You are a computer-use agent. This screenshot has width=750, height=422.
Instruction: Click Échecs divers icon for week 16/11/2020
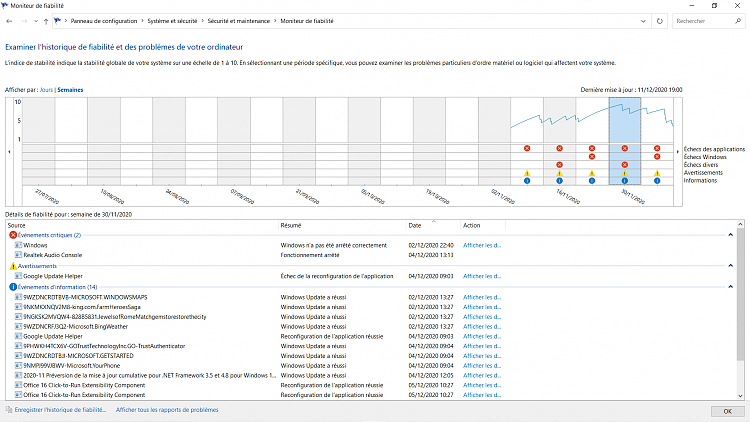(x=560, y=165)
